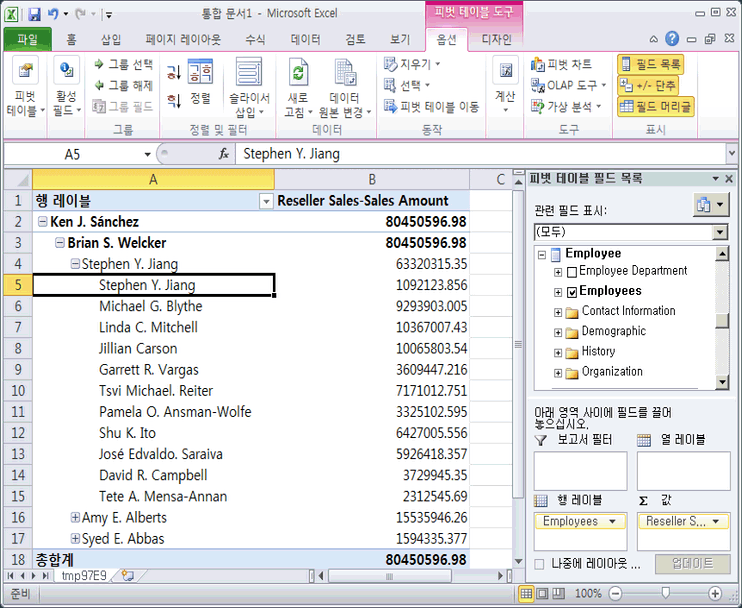Collapse the Stephen Y. Jiang group in row 4
Screen dimensions: 742x608
(75, 264)
